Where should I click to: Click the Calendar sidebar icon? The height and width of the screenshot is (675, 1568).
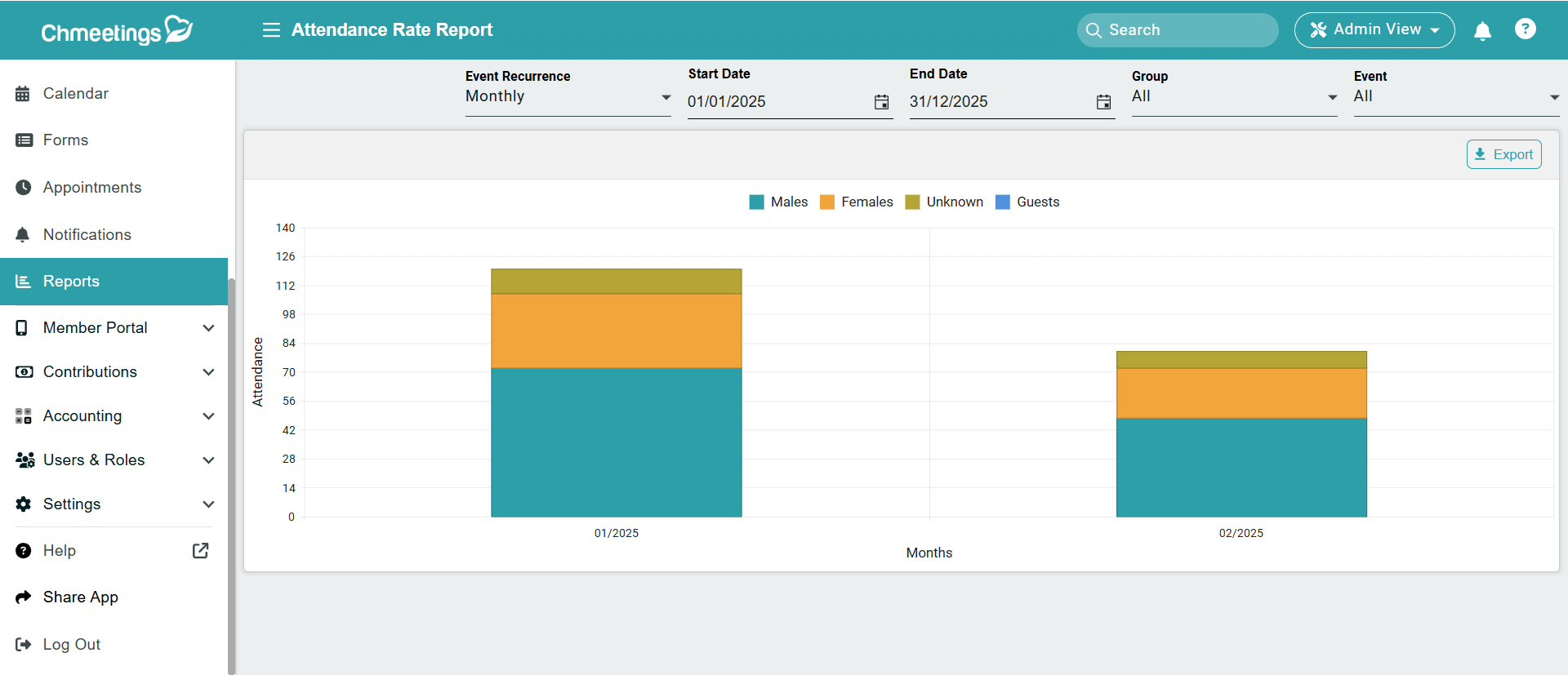click(23, 94)
